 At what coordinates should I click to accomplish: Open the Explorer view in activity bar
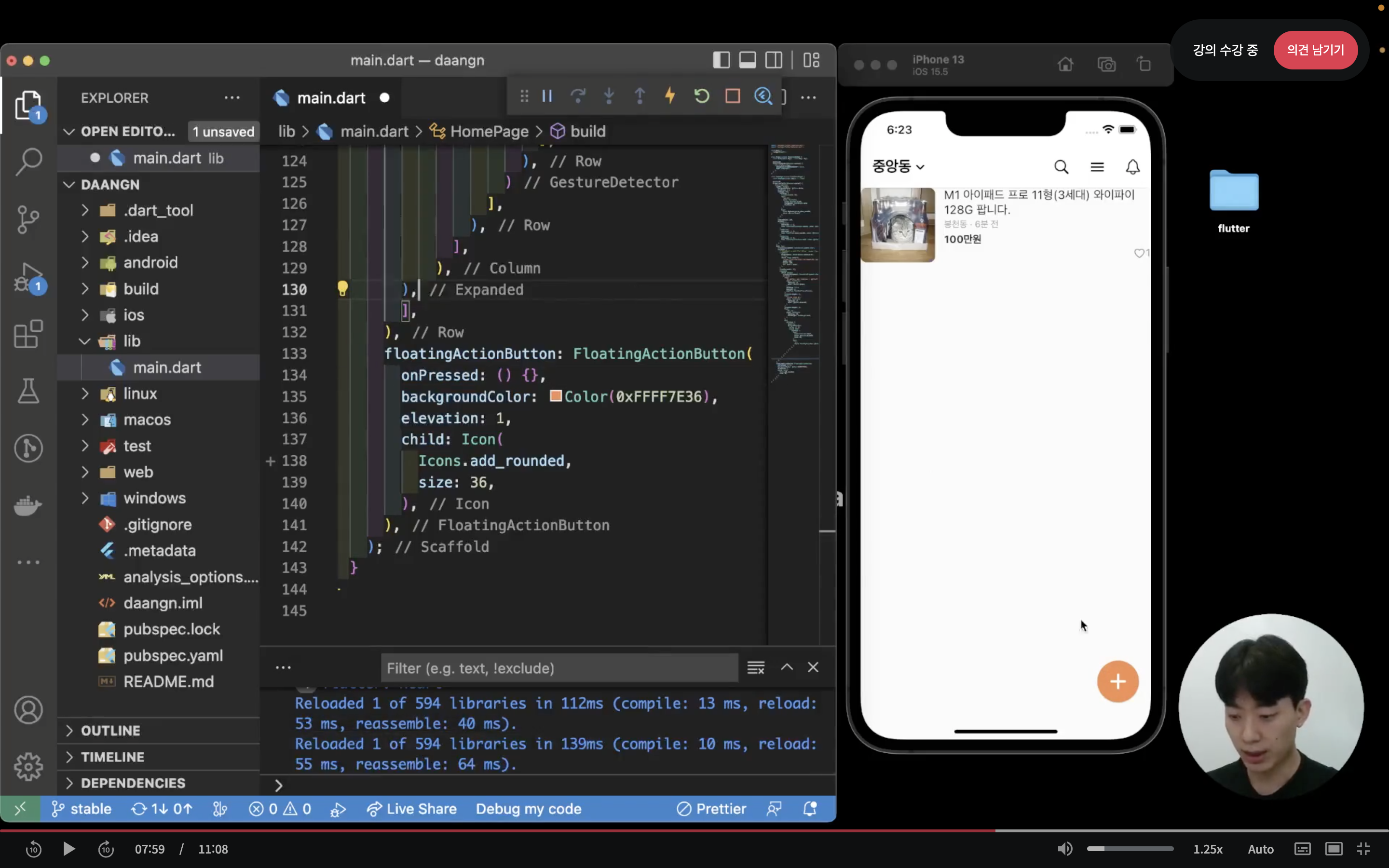pyautogui.click(x=28, y=106)
